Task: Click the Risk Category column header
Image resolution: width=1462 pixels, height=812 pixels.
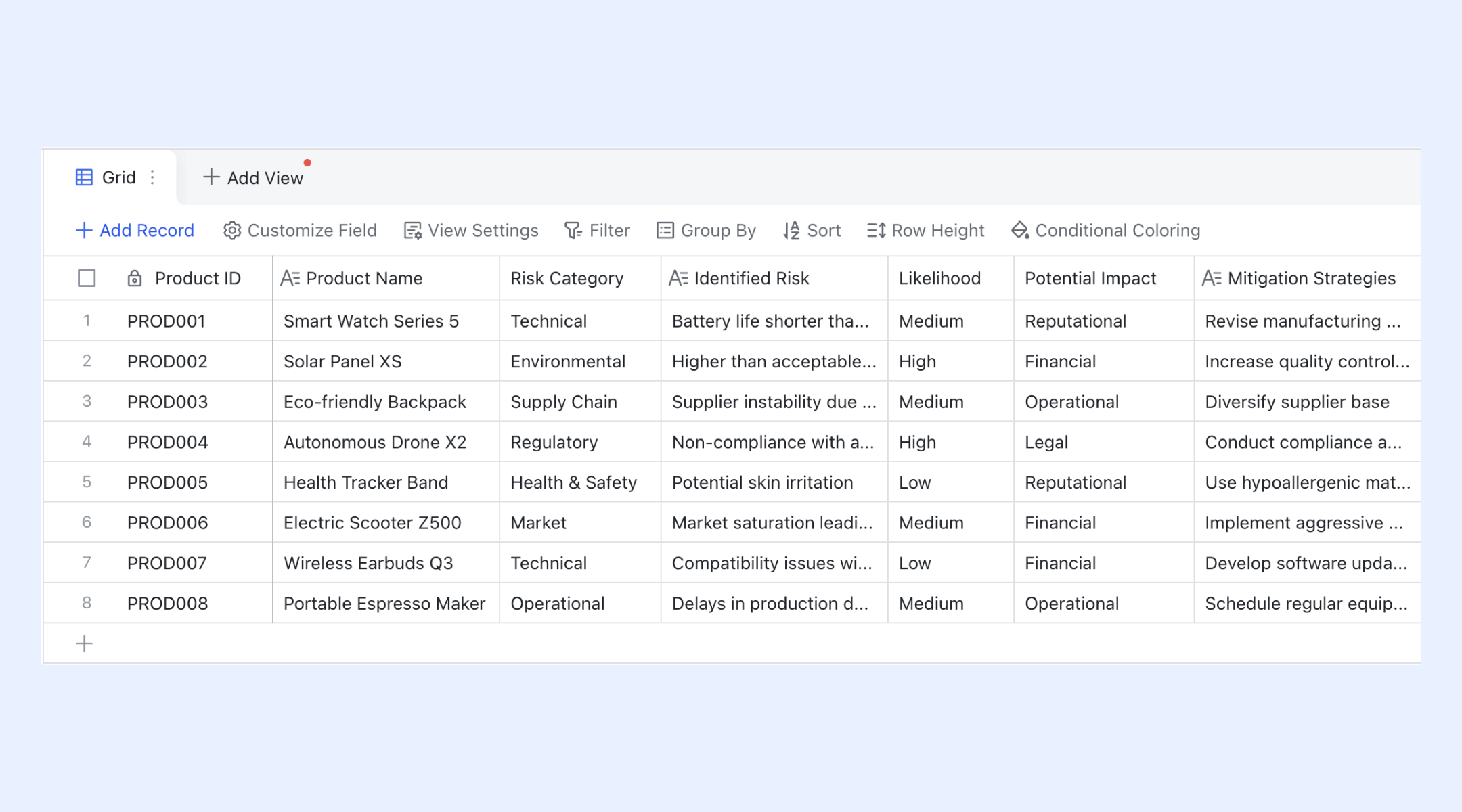Action: coord(567,278)
